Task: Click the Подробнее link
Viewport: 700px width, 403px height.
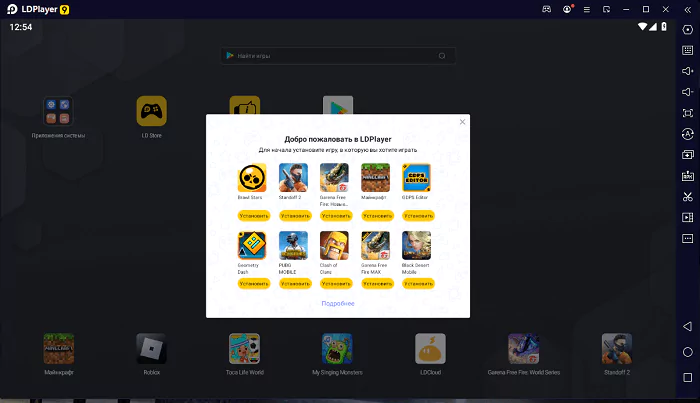Action: click(x=338, y=303)
